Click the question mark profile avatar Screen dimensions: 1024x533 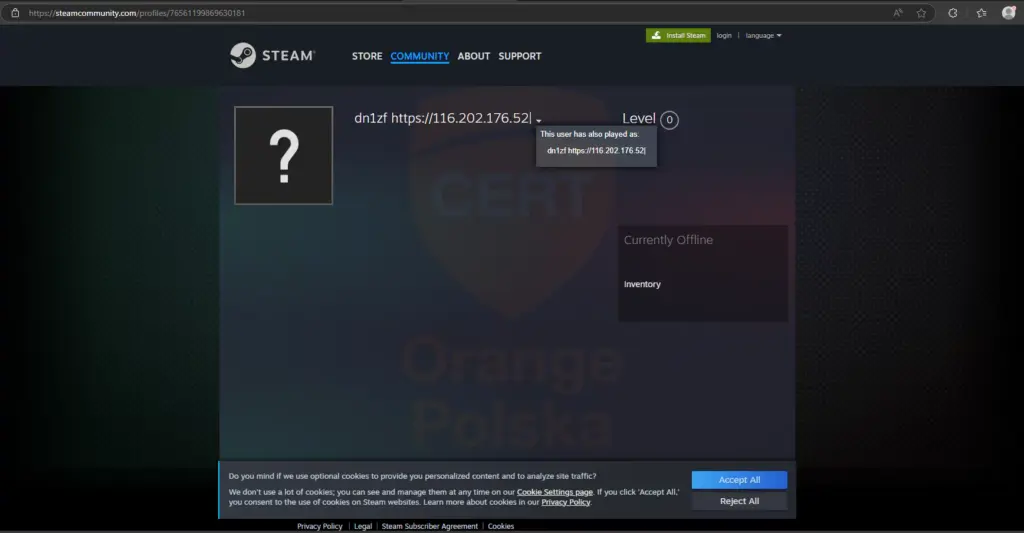pos(283,155)
